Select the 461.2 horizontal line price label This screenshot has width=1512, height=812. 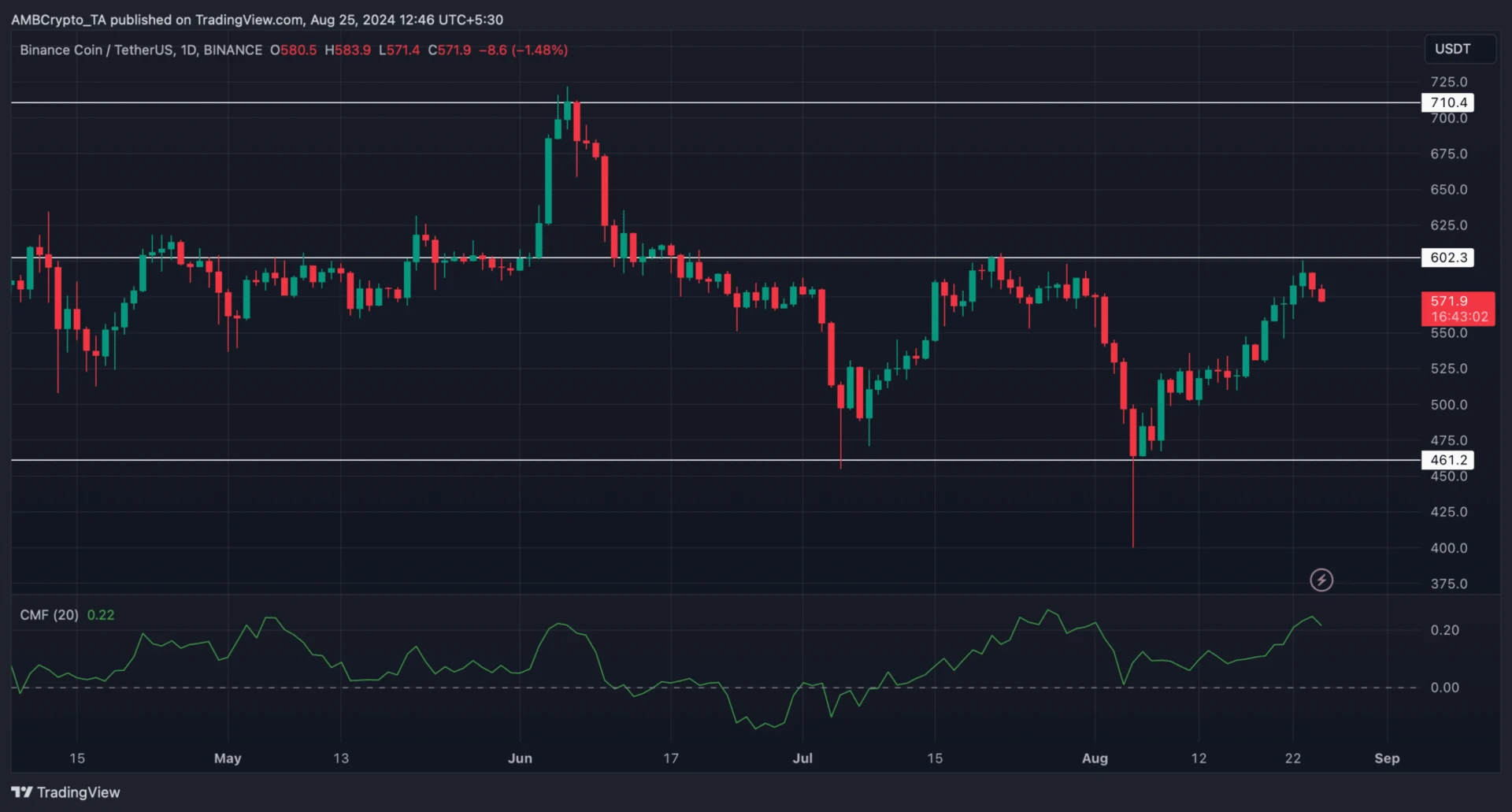1447,460
